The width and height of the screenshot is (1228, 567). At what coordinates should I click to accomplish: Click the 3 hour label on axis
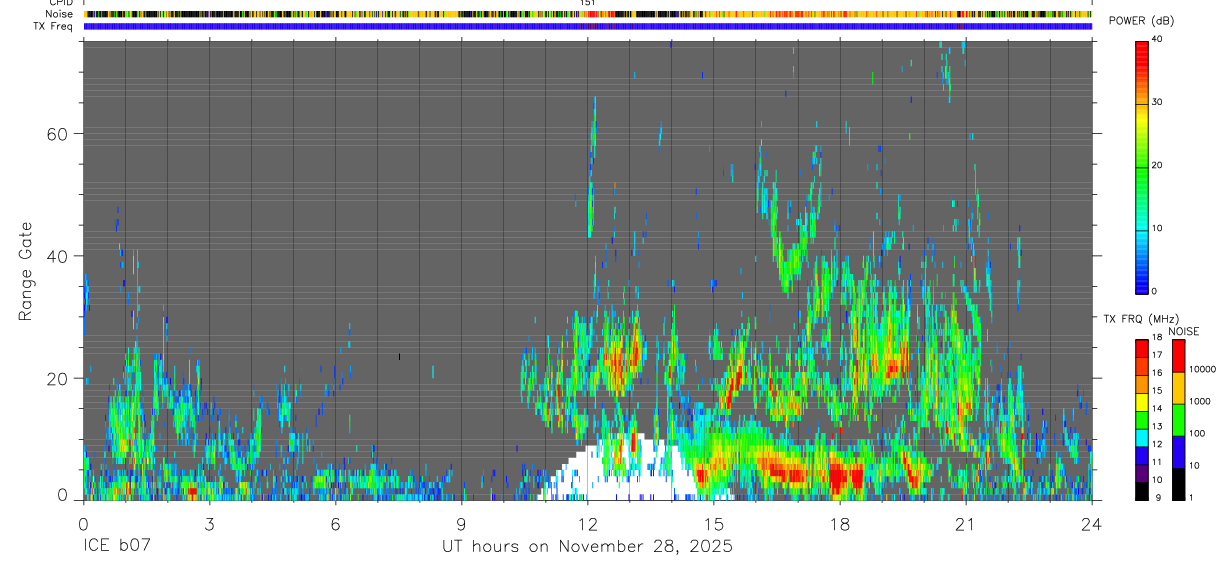(x=209, y=522)
